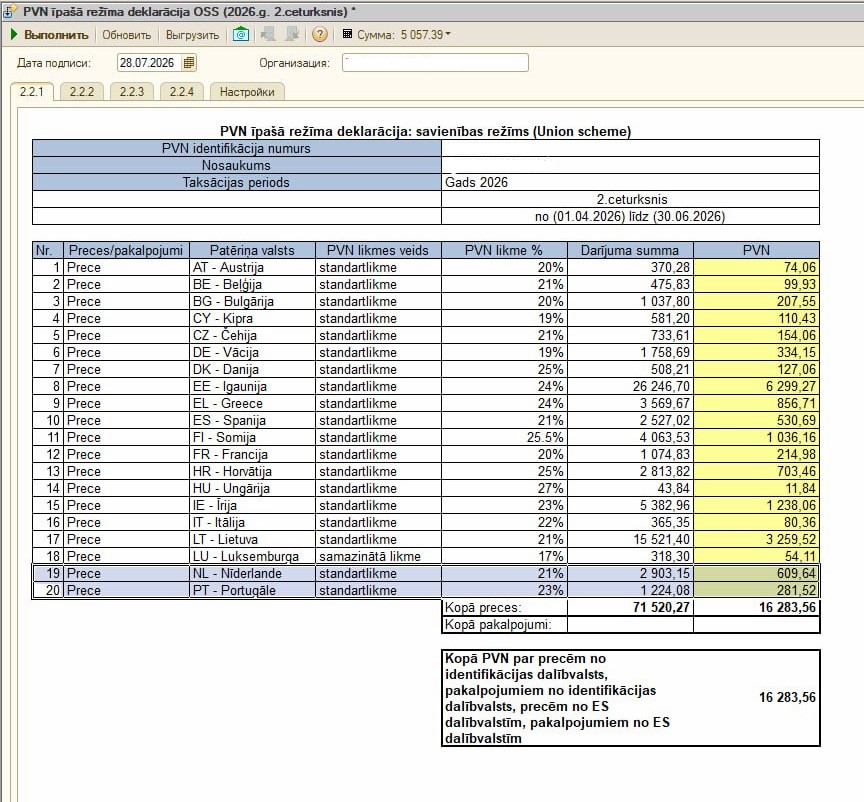
Task: Select the 'LT - Lietuva' cell
Action: [252, 540]
